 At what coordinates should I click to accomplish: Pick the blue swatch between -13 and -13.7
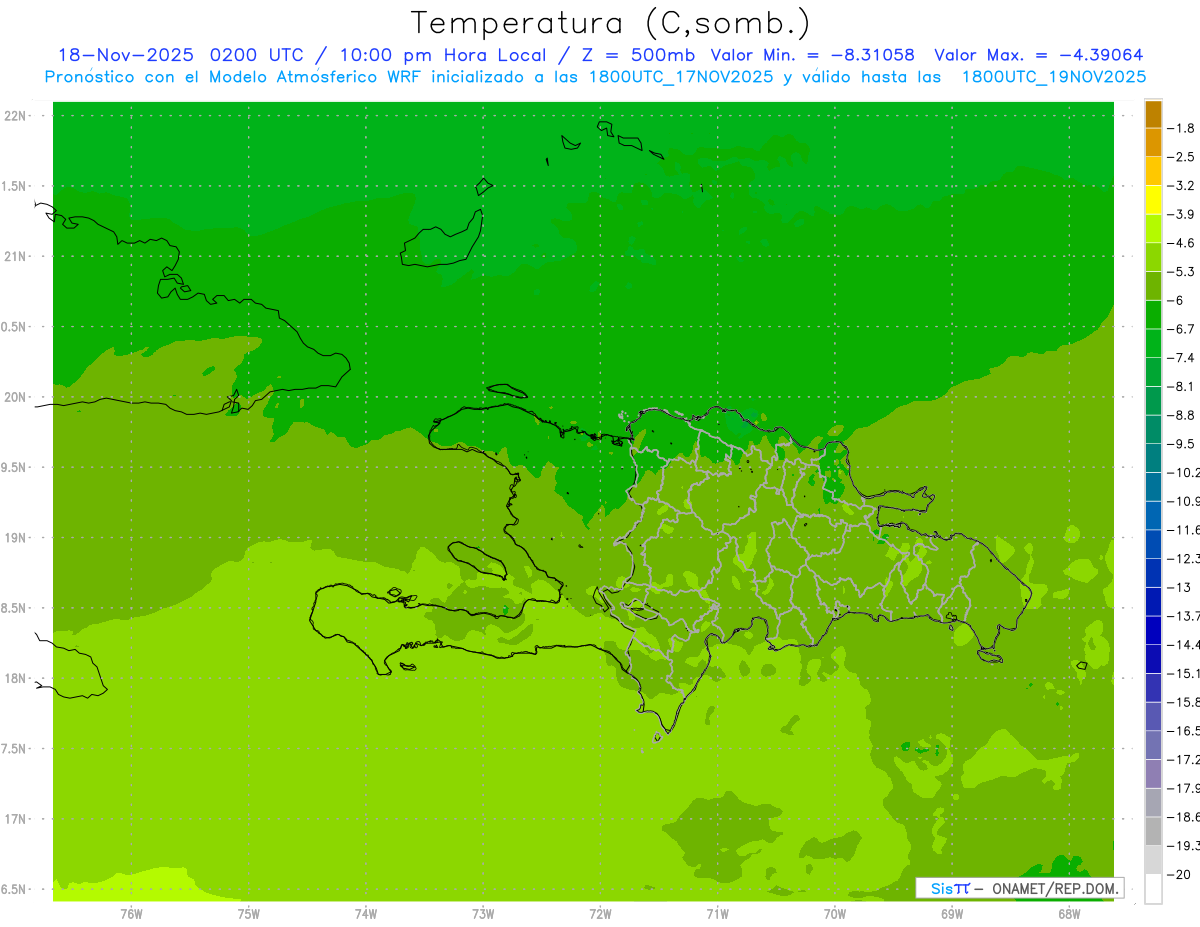tap(1153, 601)
